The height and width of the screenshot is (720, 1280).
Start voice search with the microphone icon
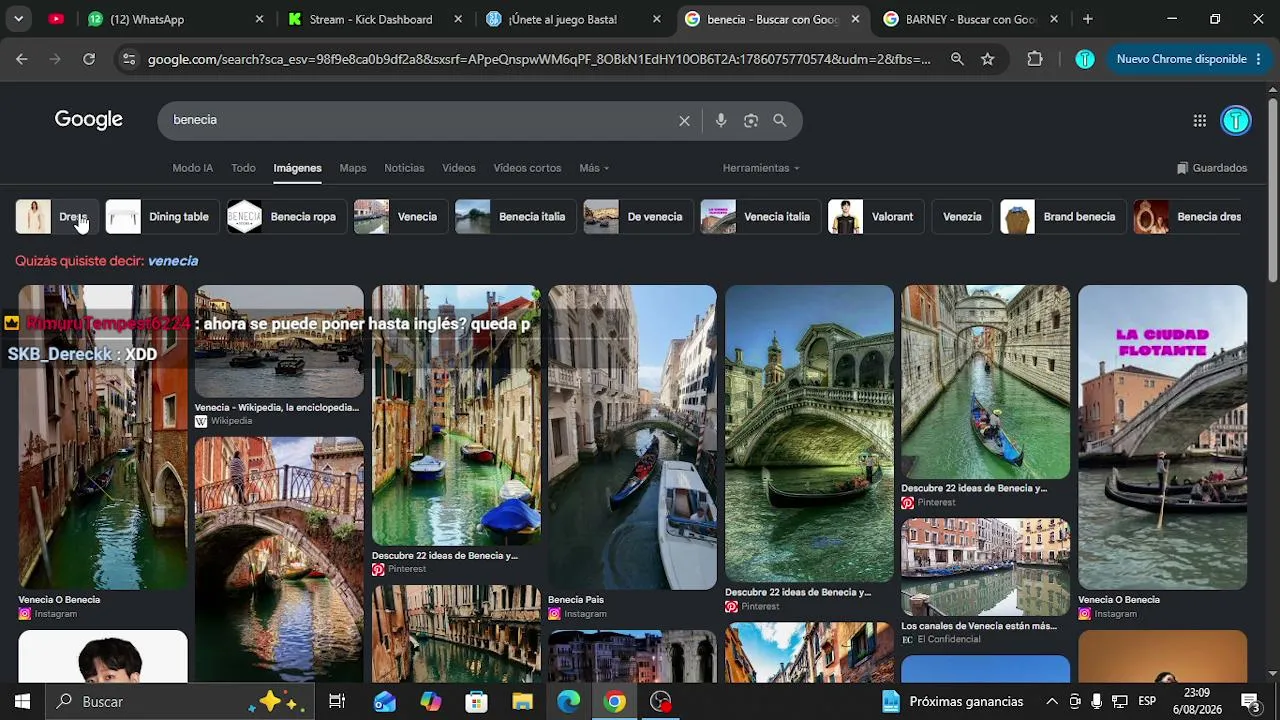(721, 120)
